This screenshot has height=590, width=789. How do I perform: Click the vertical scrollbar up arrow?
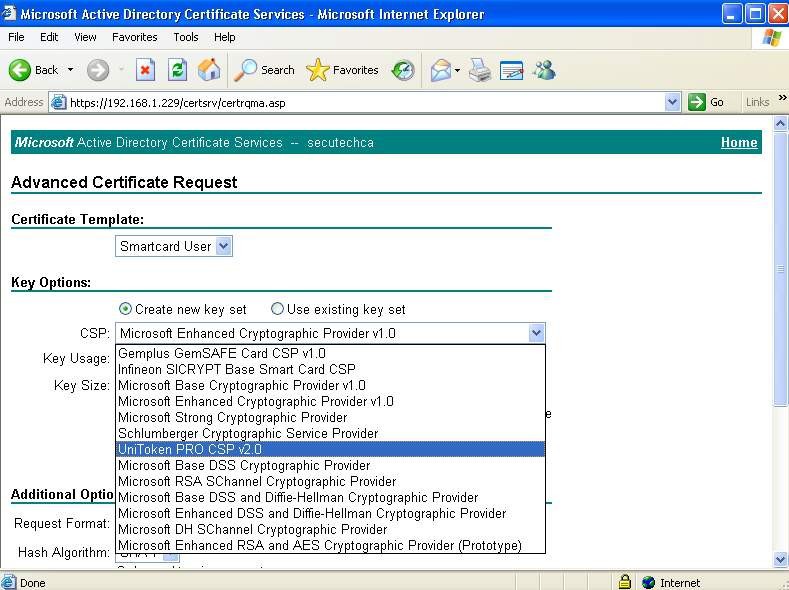coord(780,124)
